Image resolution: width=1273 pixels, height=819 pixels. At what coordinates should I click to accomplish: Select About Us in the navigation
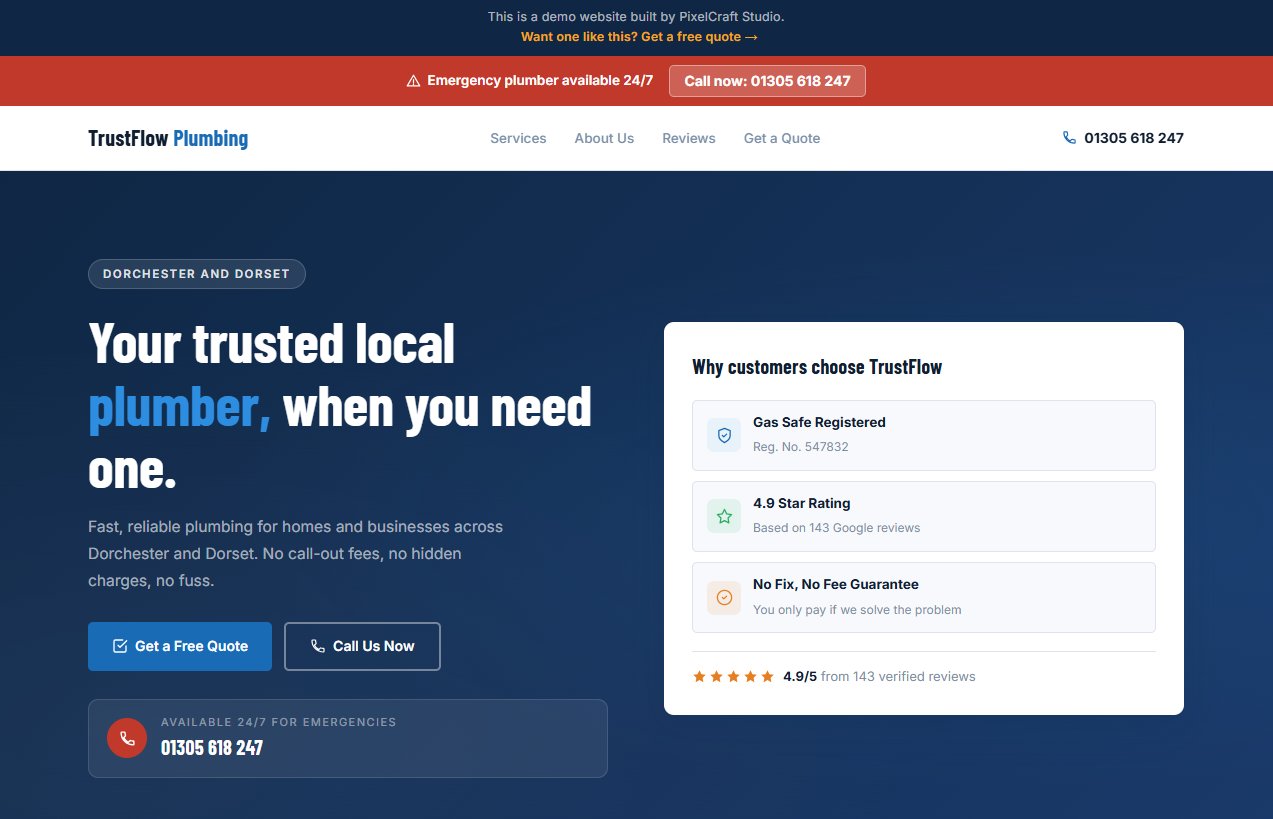pyautogui.click(x=604, y=138)
